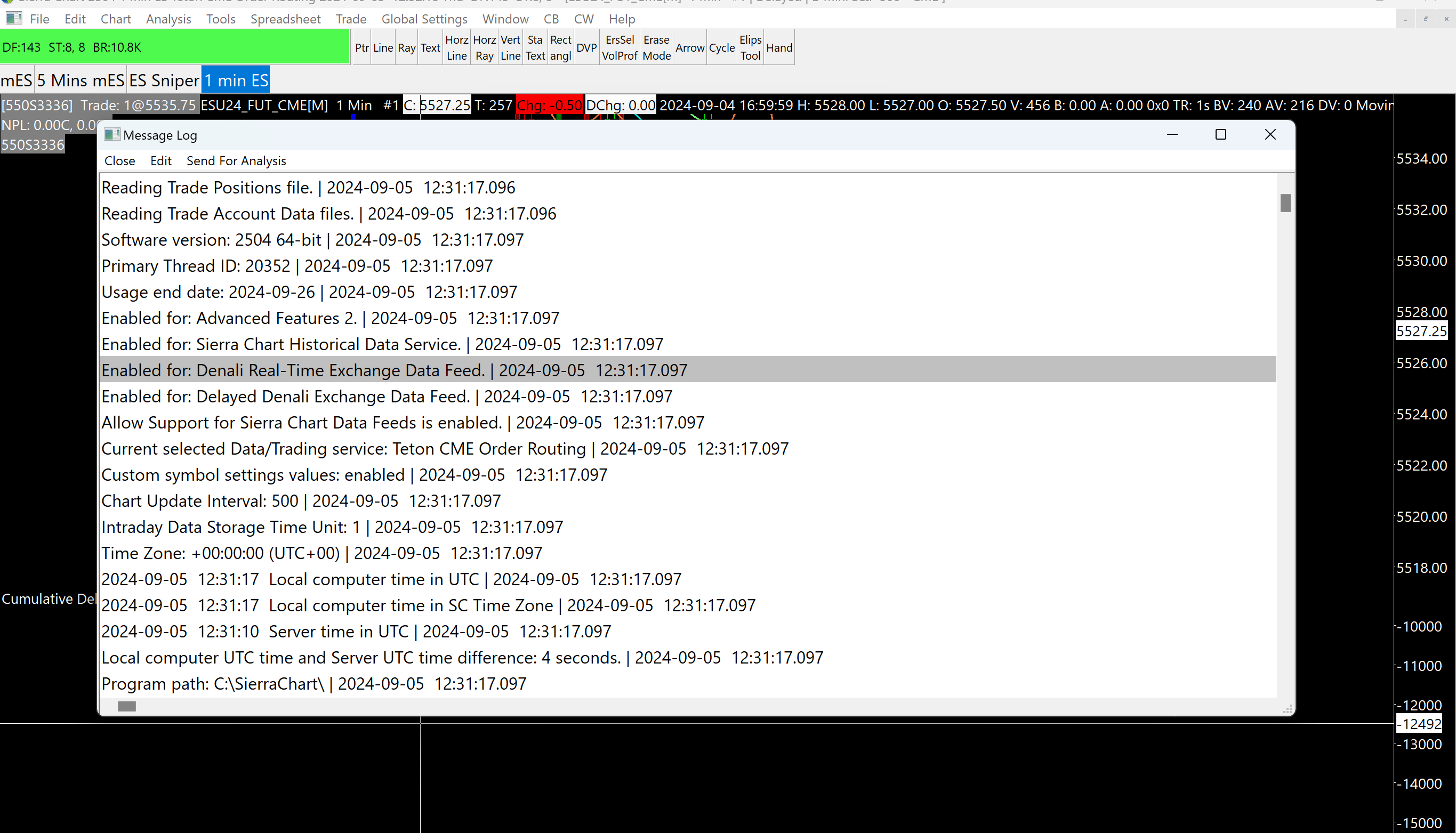Select the Cycle drawing tool
Image resolution: width=1456 pixels, height=833 pixels.
(722, 47)
